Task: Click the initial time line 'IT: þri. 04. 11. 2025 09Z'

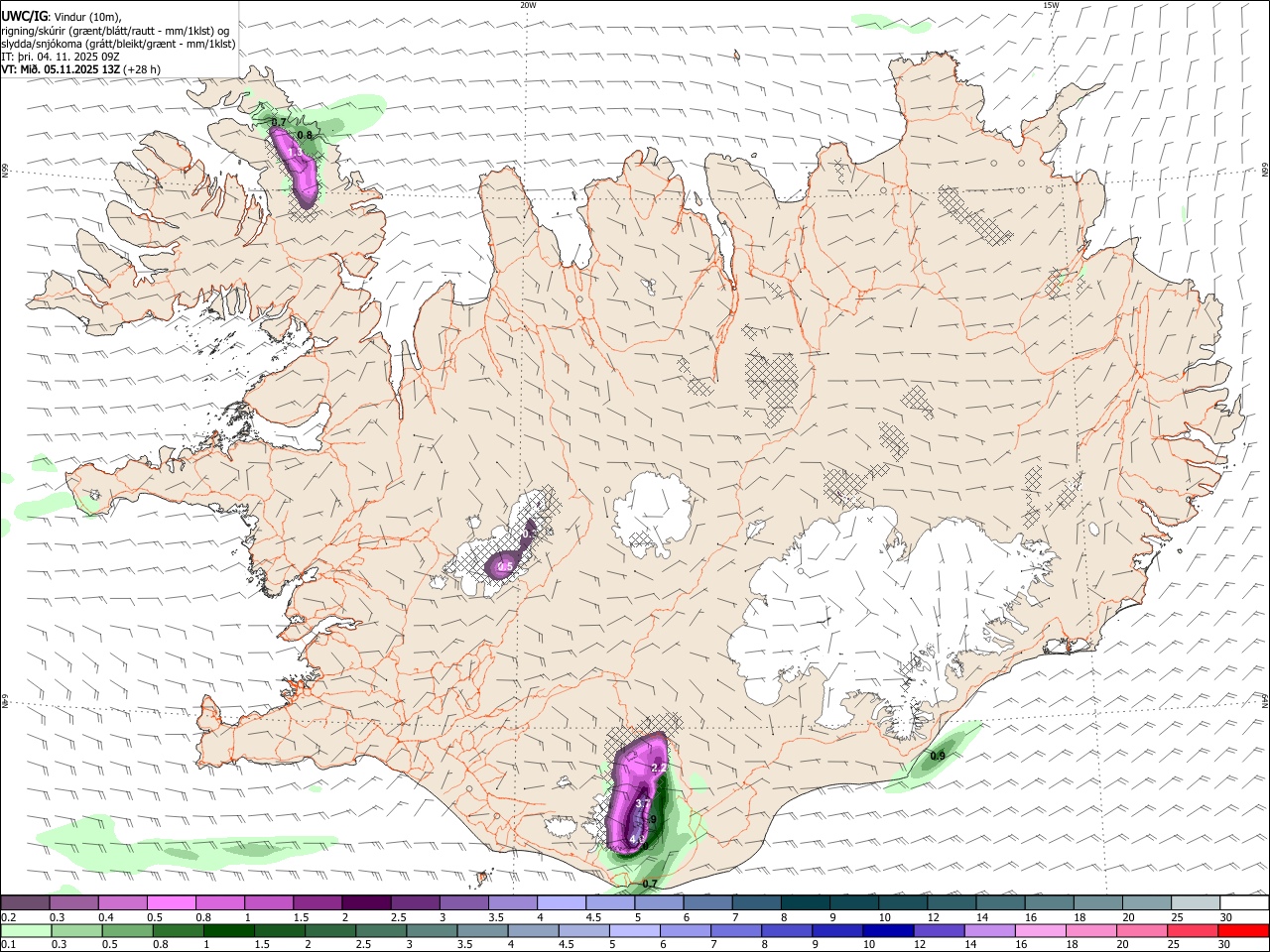Action: (x=62, y=57)
